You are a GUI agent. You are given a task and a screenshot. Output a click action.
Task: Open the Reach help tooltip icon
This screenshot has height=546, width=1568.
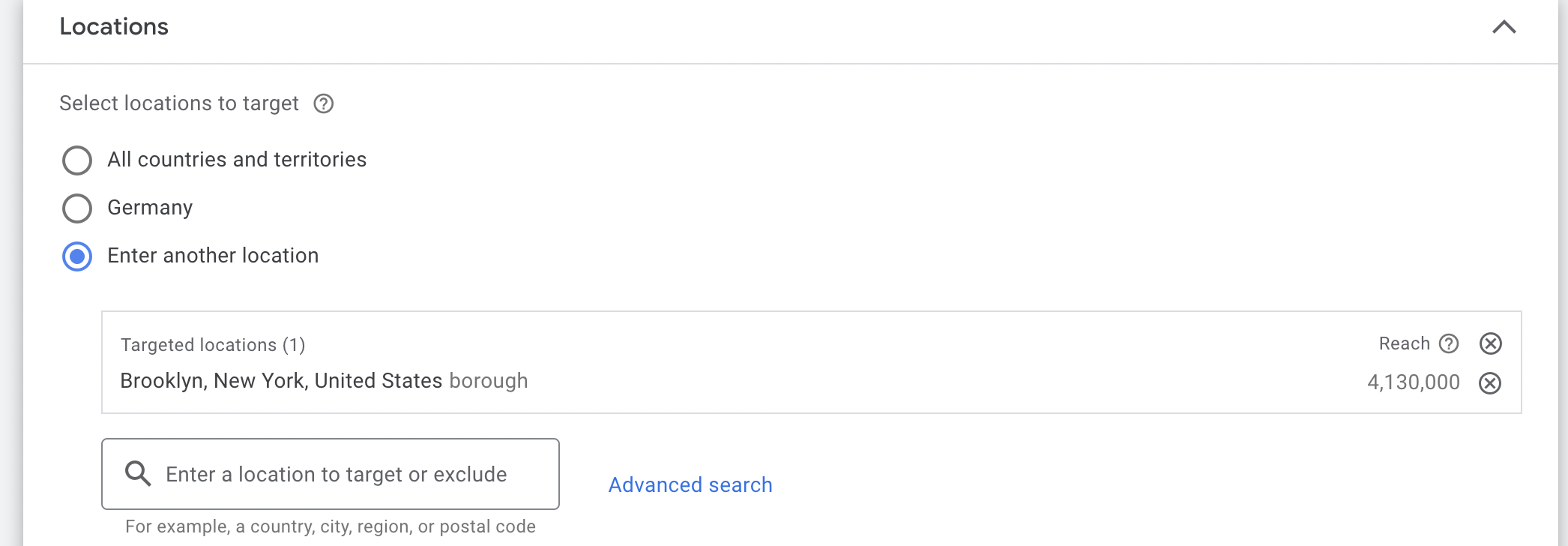coord(1449,343)
